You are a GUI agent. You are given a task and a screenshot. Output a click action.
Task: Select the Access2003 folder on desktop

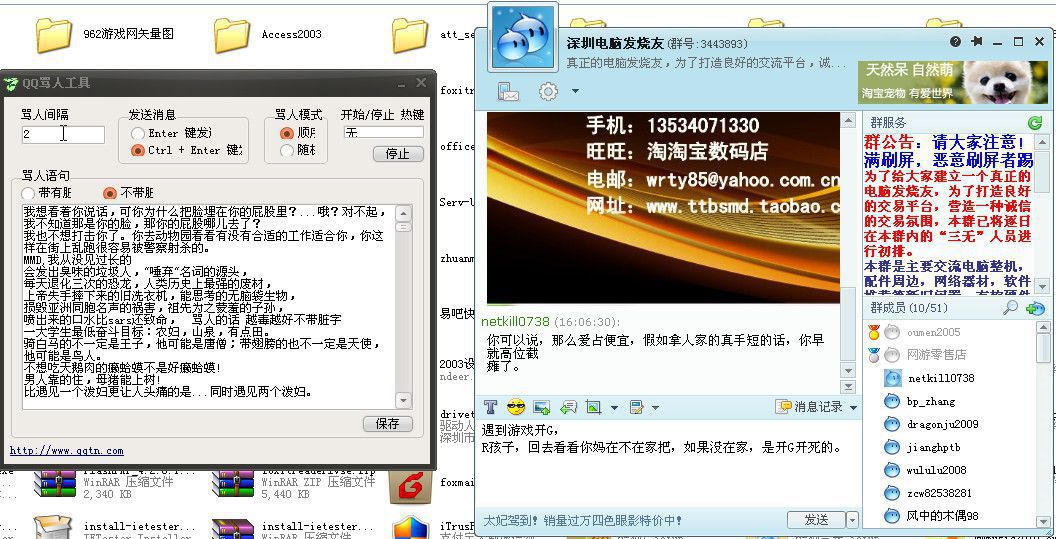(232, 34)
